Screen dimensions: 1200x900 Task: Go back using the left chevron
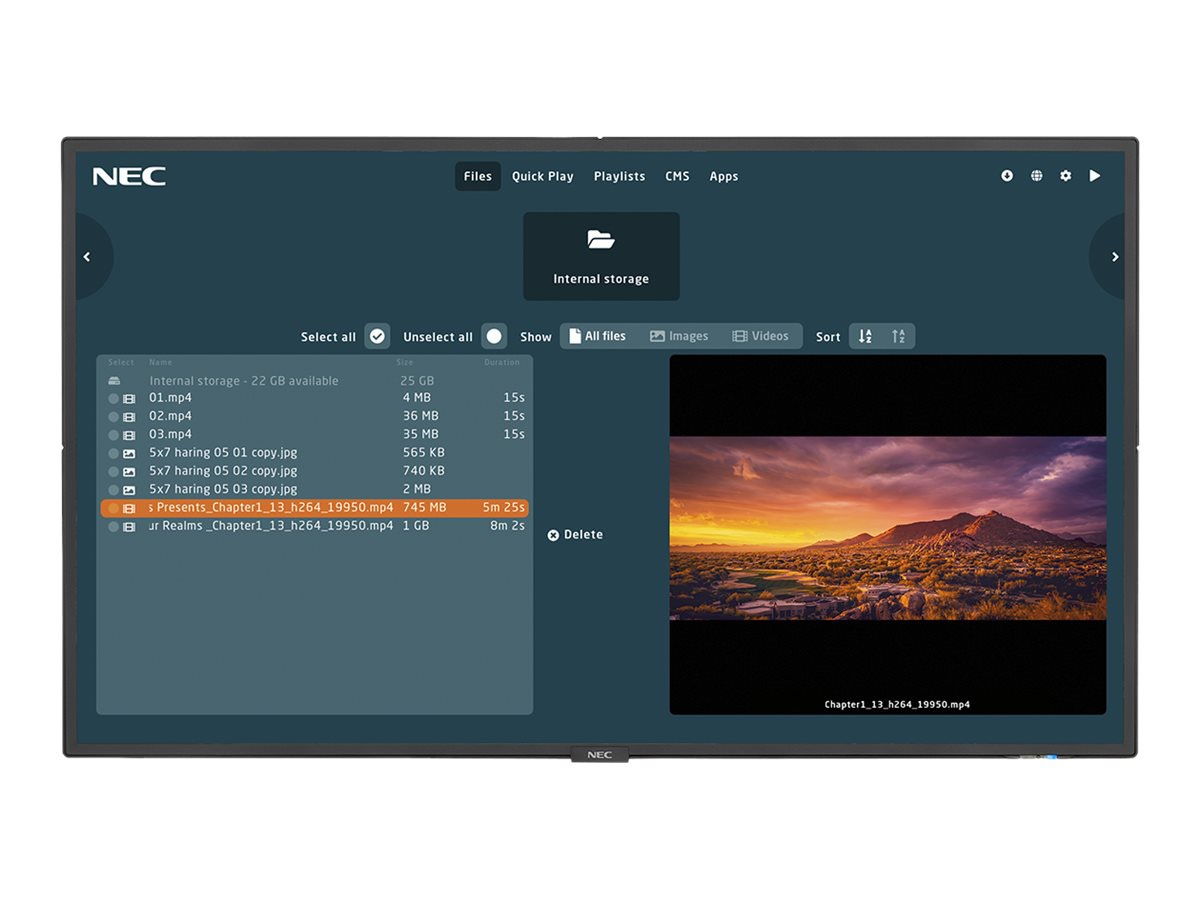(87, 257)
